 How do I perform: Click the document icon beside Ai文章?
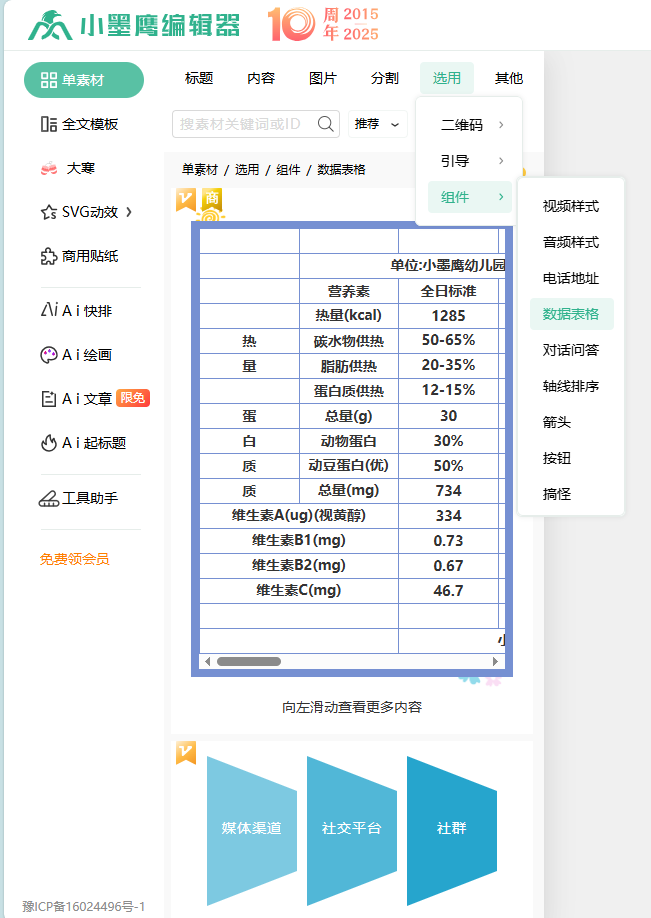tap(49, 399)
